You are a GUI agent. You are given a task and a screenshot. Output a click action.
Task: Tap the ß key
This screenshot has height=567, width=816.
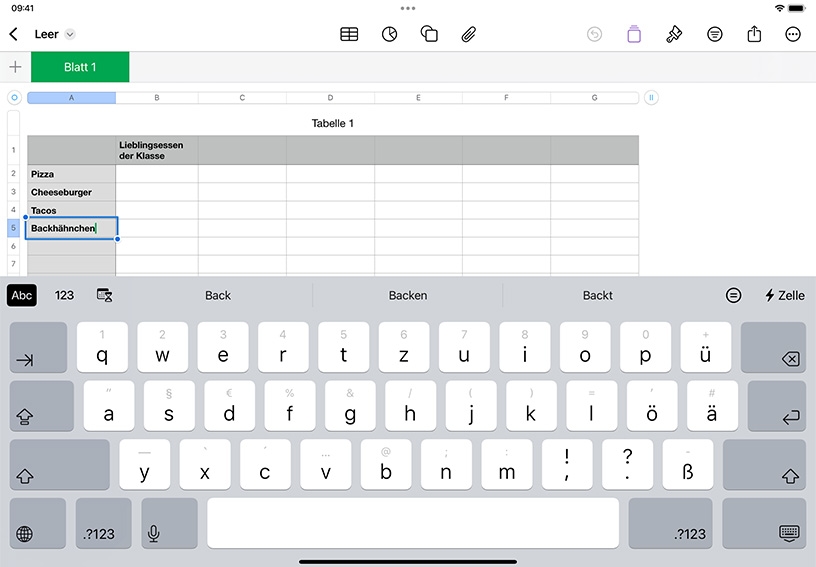[x=688, y=465]
